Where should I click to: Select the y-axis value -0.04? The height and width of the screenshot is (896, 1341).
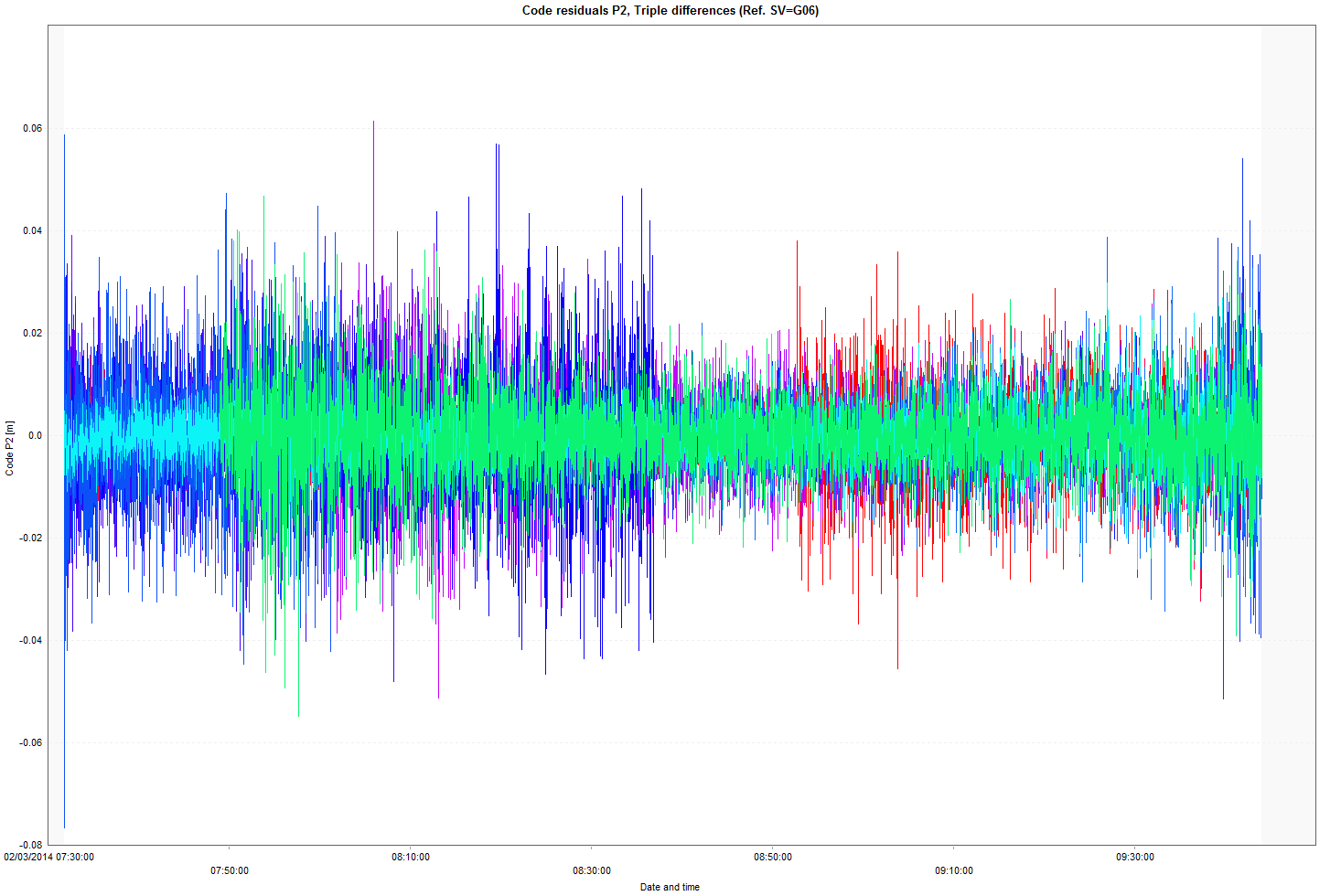pyautogui.click(x=31, y=640)
